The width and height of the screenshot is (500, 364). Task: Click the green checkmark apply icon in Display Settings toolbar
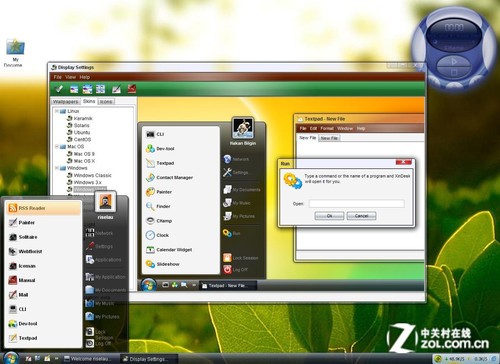[59, 89]
